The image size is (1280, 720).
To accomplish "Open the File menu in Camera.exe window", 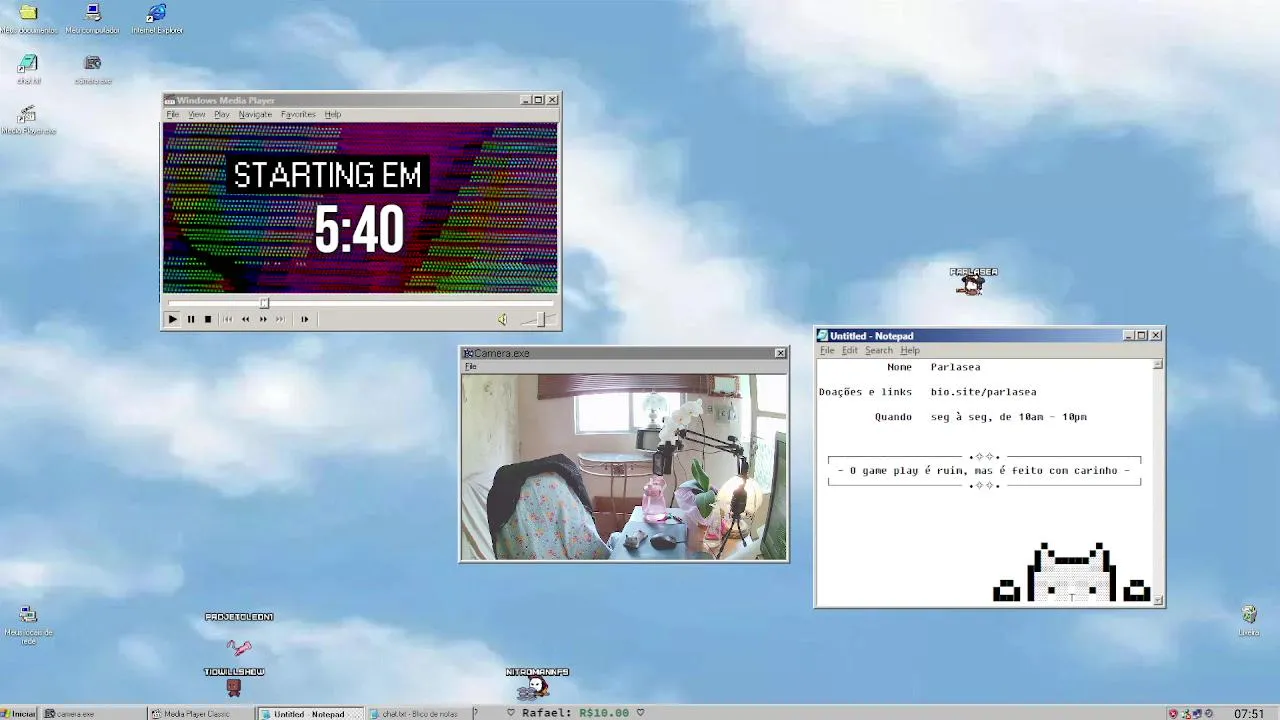I will click(470, 366).
